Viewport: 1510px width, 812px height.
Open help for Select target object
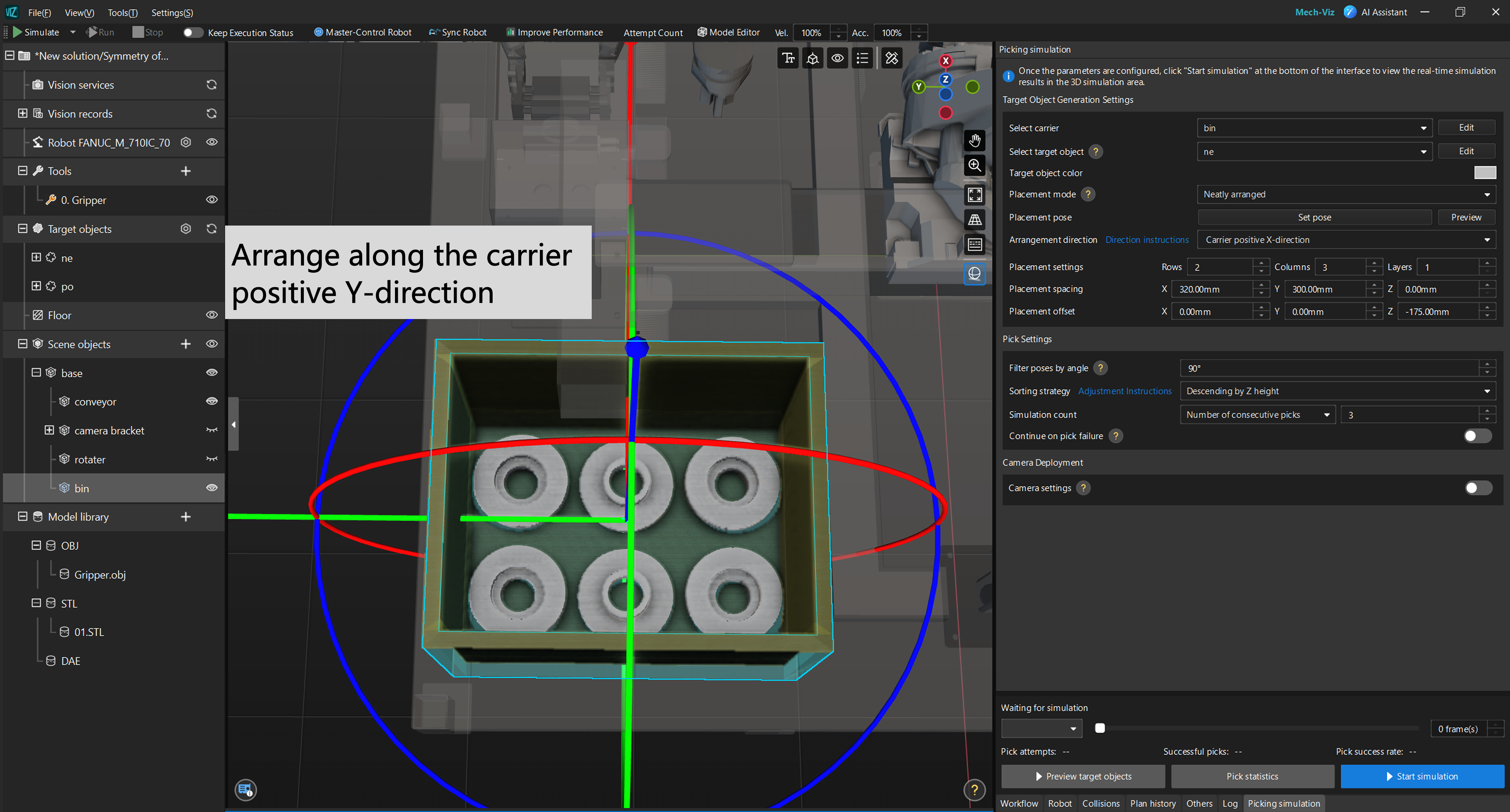(1095, 152)
